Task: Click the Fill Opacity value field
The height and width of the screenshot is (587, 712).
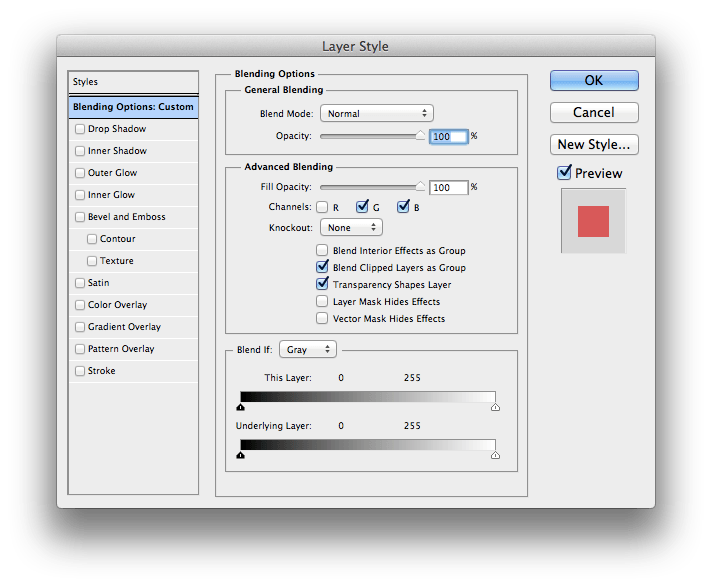Action: pyautogui.click(x=449, y=187)
